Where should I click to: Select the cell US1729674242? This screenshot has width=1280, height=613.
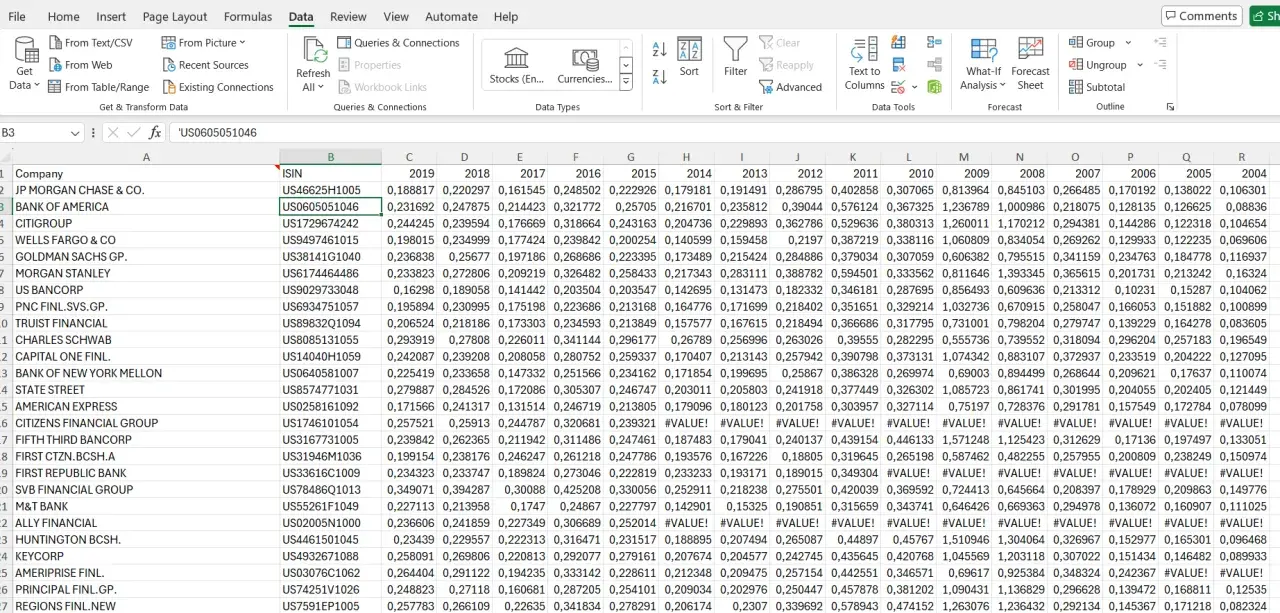click(330, 224)
